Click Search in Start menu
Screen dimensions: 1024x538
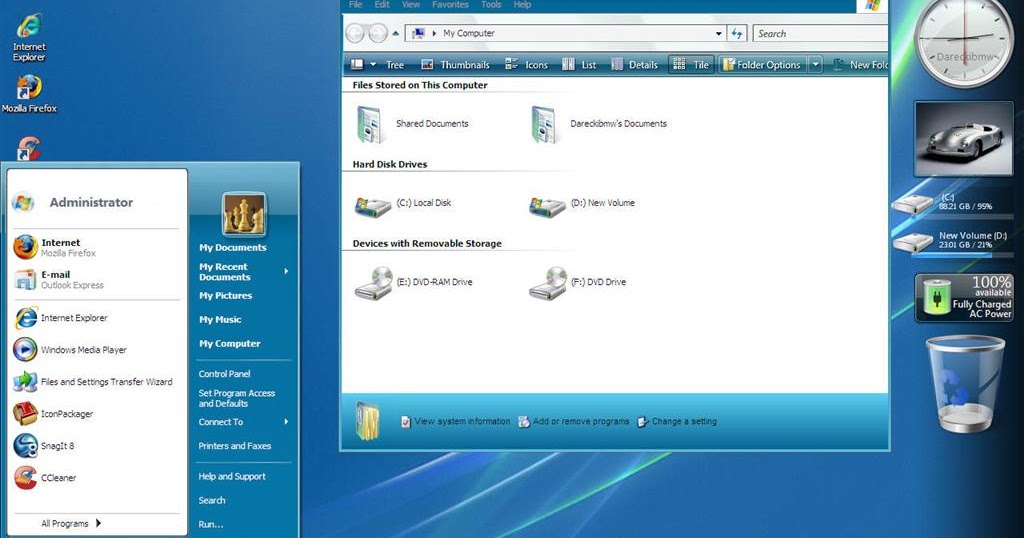[x=212, y=501]
